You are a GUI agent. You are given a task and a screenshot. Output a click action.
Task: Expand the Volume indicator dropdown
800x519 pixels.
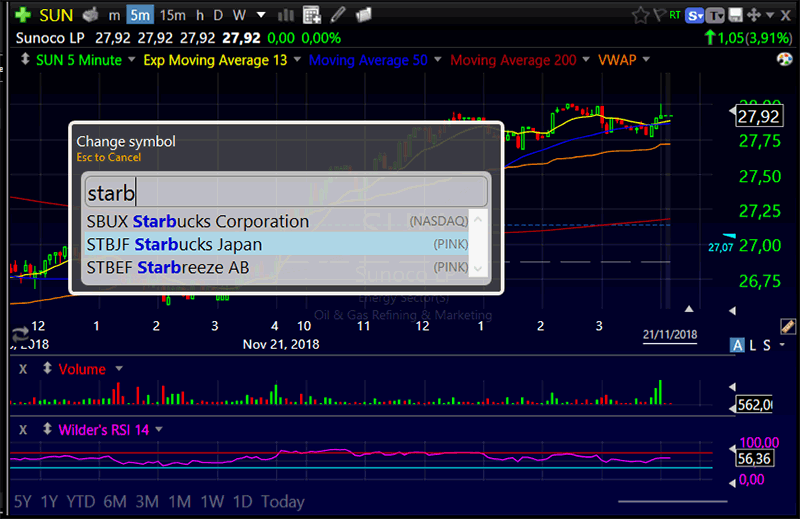(x=119, y=368)
